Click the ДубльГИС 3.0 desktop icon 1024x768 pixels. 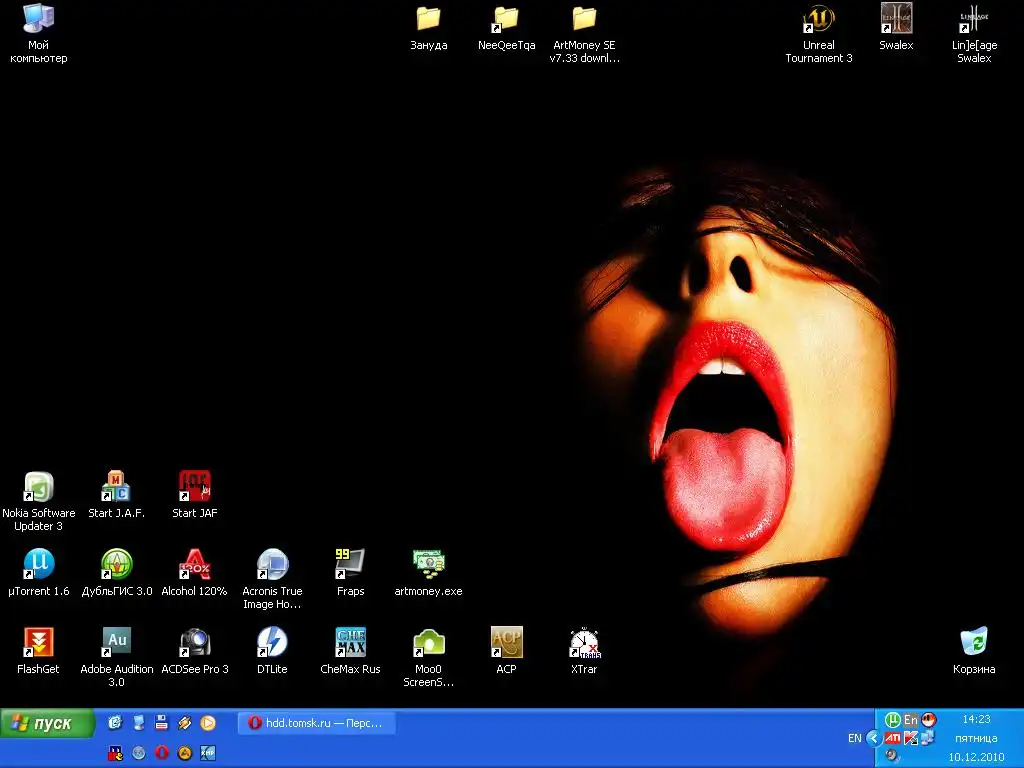click(116, 565)
